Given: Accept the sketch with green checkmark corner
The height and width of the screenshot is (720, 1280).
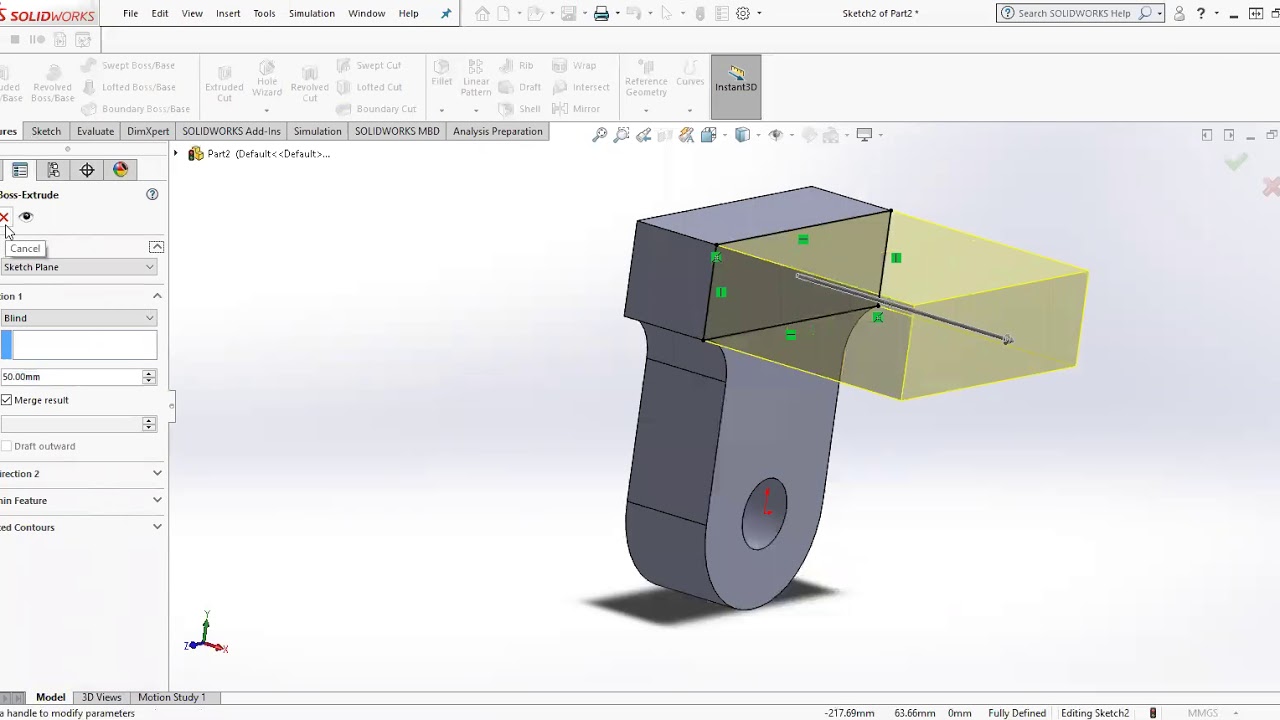Looking at the screenshot, I should click(1236, 162).
